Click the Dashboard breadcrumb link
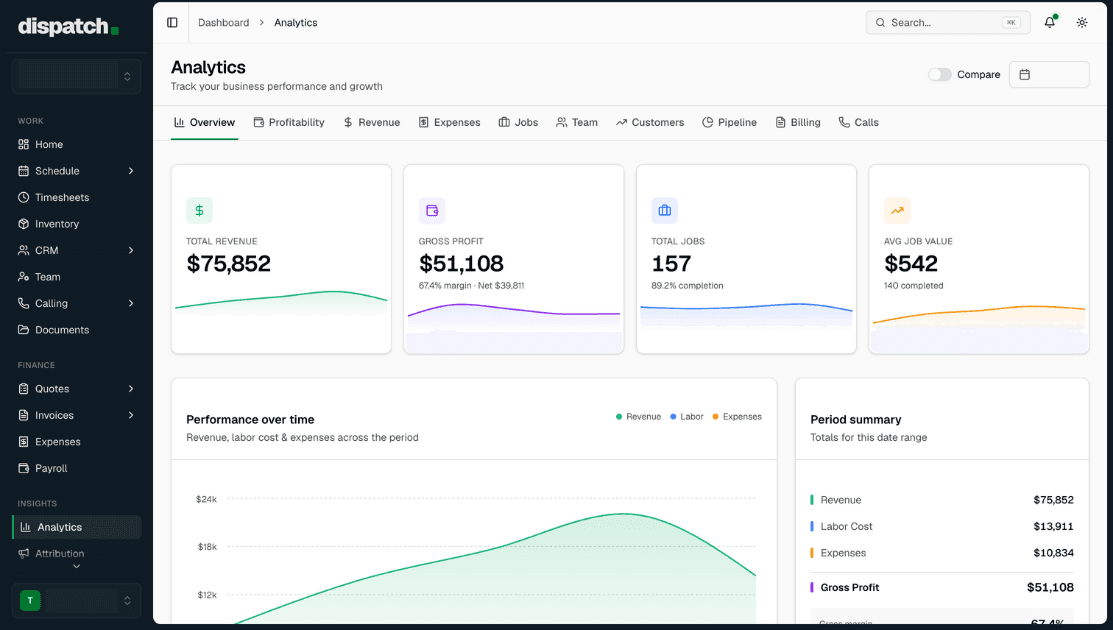Image resolution: width=1113 pixels, height=630 pixels. 224,23
